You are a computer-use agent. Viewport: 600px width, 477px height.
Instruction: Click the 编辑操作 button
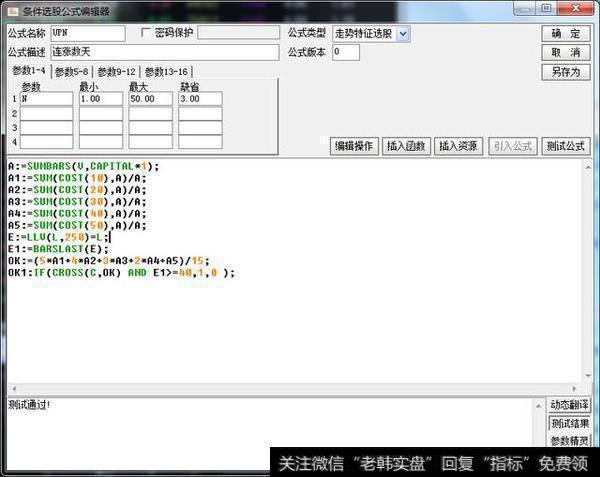click(354, 146)
